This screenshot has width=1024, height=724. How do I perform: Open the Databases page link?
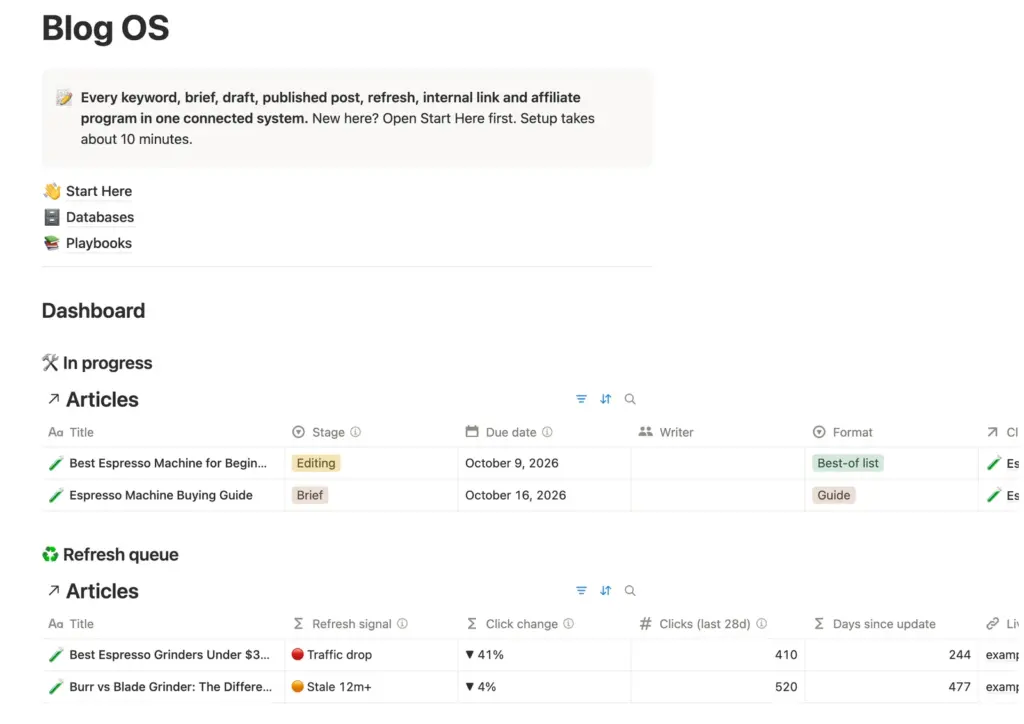(x=99, y=217)
